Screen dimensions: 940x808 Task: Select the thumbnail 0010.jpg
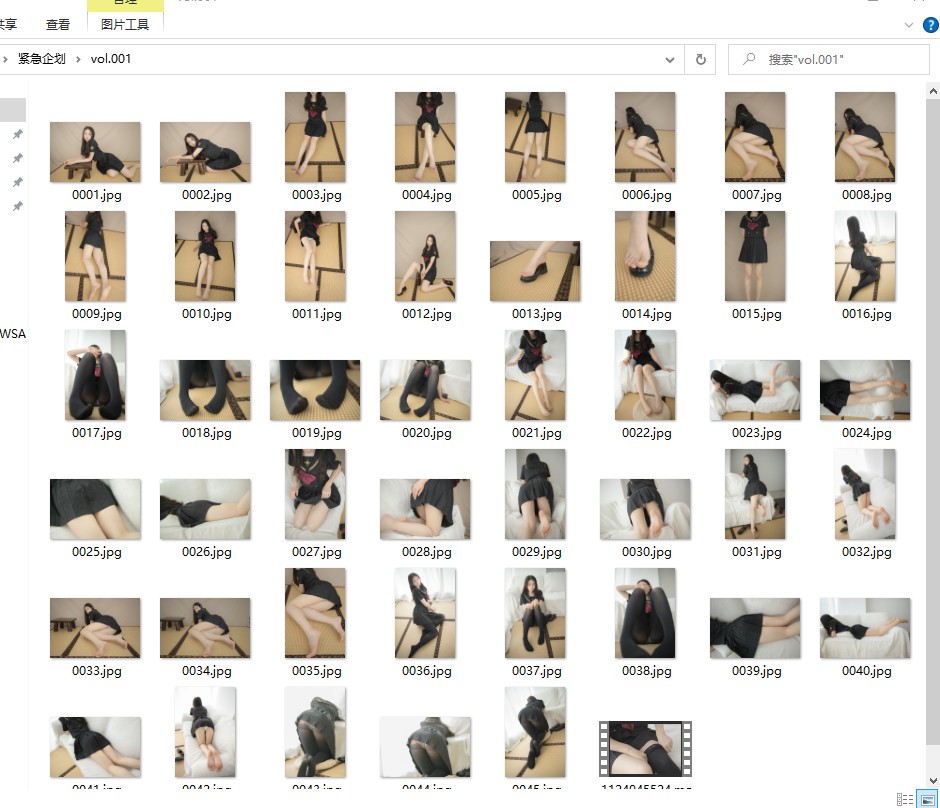(205, 256)
